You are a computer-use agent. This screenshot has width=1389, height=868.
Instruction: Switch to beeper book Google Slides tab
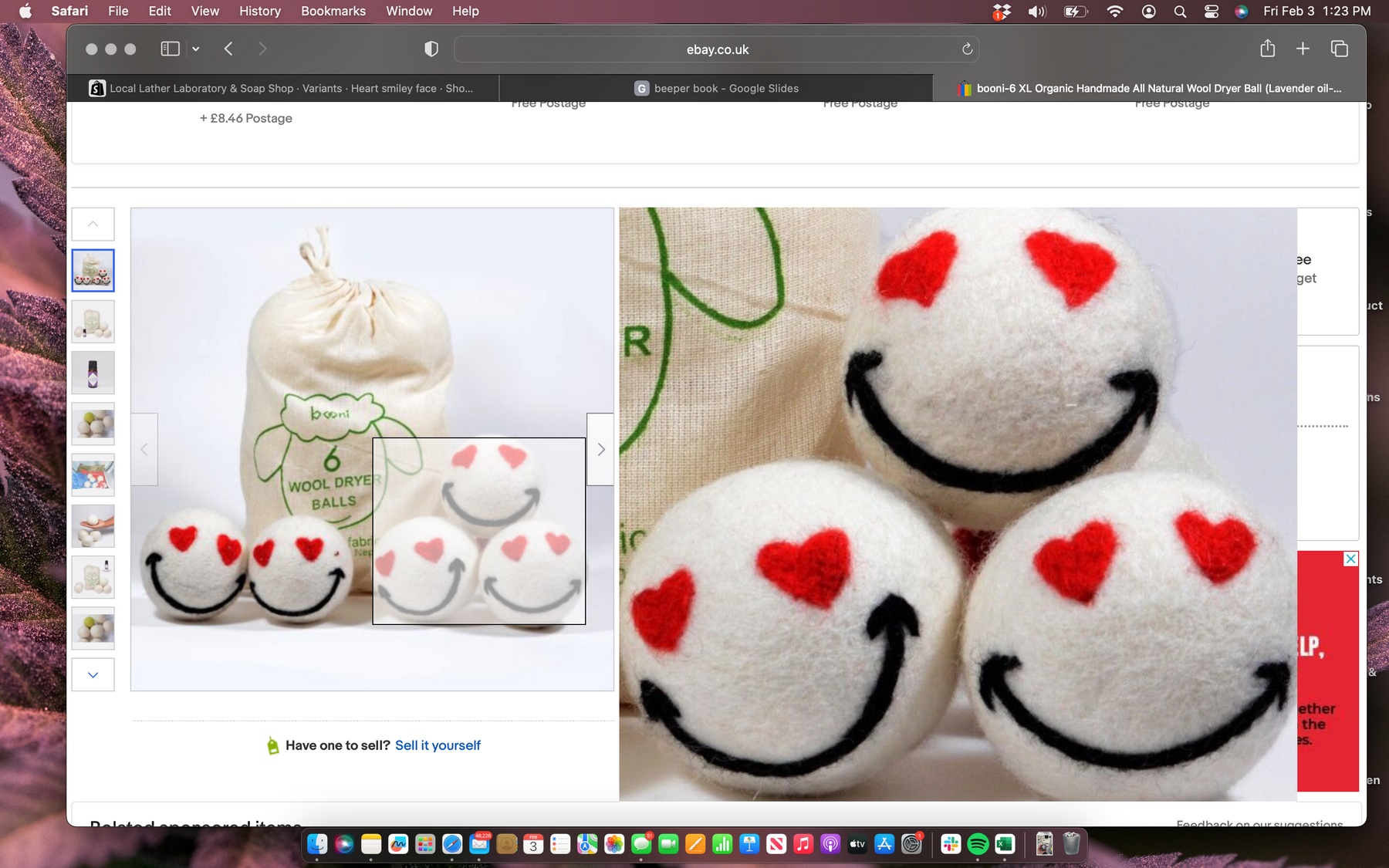tap(716, 88)
